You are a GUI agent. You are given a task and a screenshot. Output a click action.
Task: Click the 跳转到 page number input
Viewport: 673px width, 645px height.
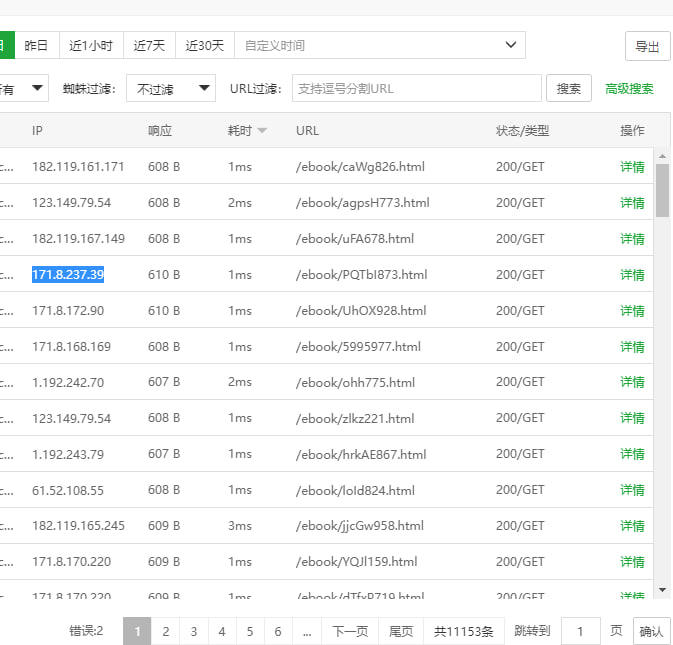point(580,631)
